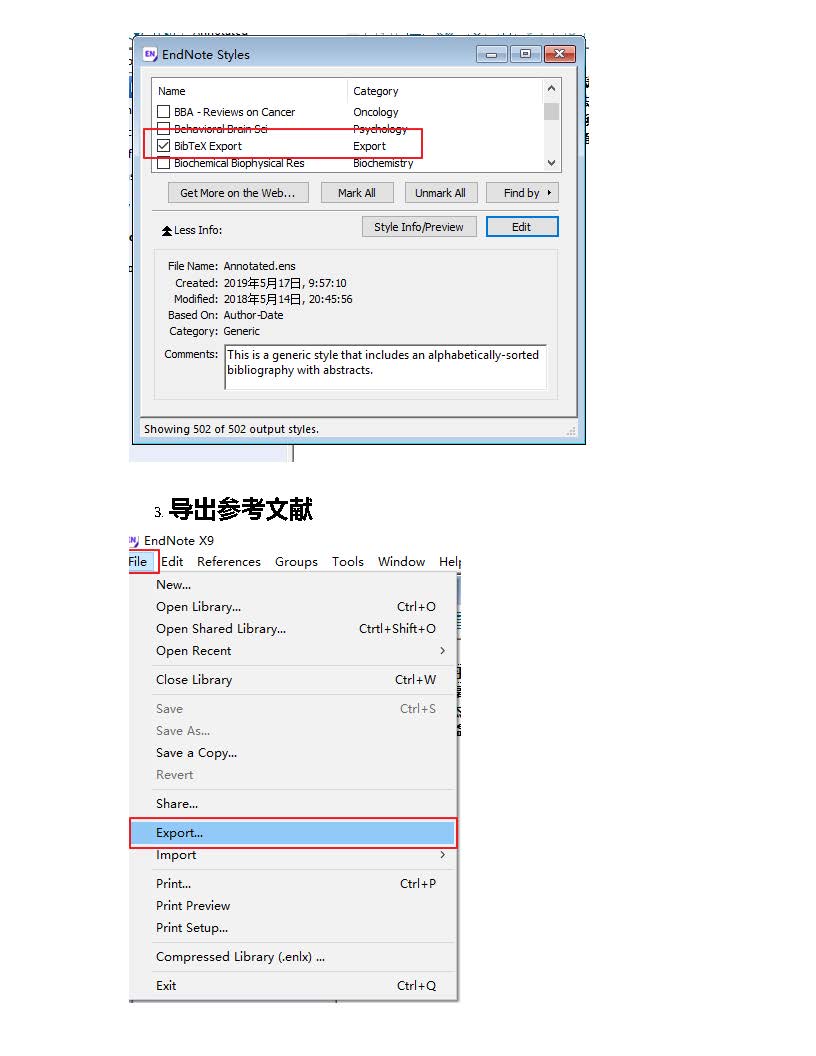Select Exit menu entry
816x1056 pixels.
(x=293, y=986)
